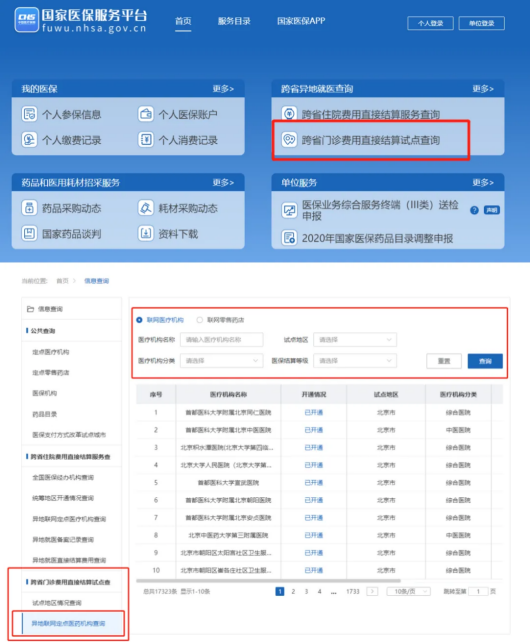Click the blue 查询 search button

[x=485, y=361]
